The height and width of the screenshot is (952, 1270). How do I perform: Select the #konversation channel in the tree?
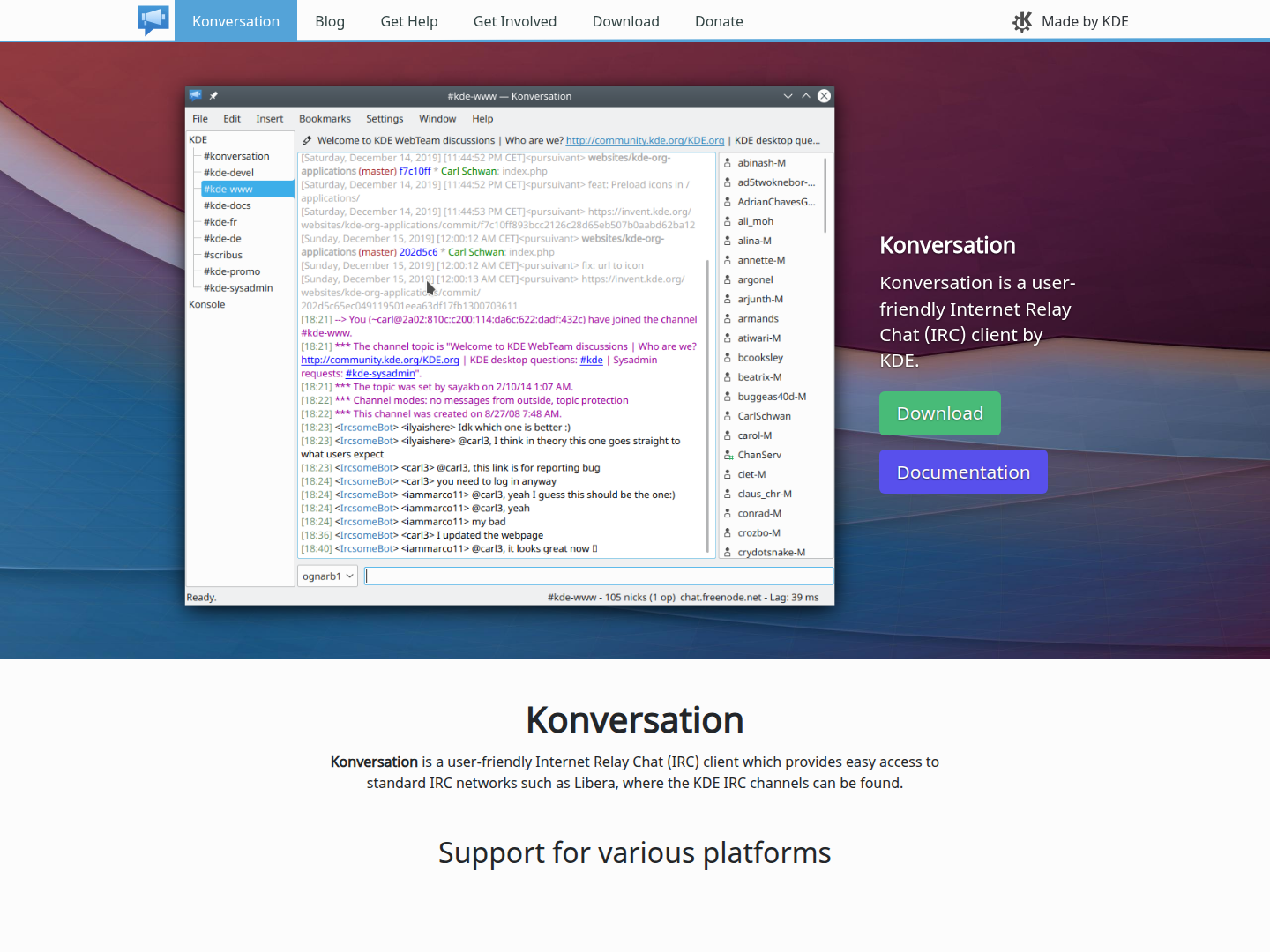pyautogui.click(x=236, y=156)
